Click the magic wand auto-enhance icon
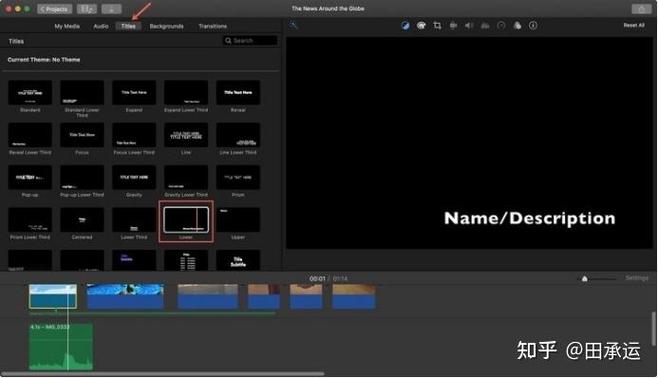The height and width of the screenshot is (378, 658). (293, 26)
